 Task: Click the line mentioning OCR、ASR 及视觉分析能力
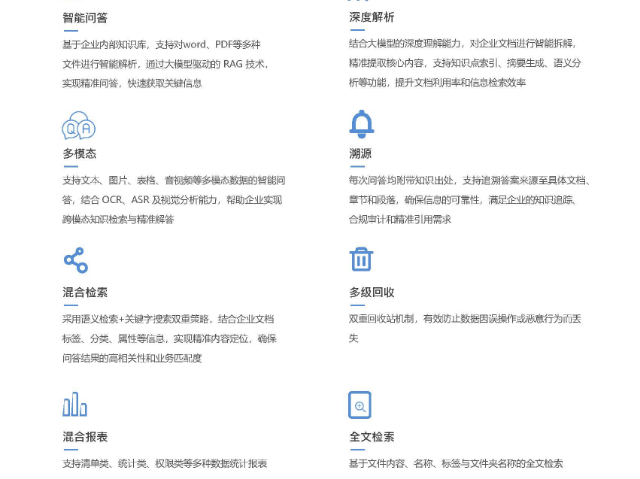[172, 200]
